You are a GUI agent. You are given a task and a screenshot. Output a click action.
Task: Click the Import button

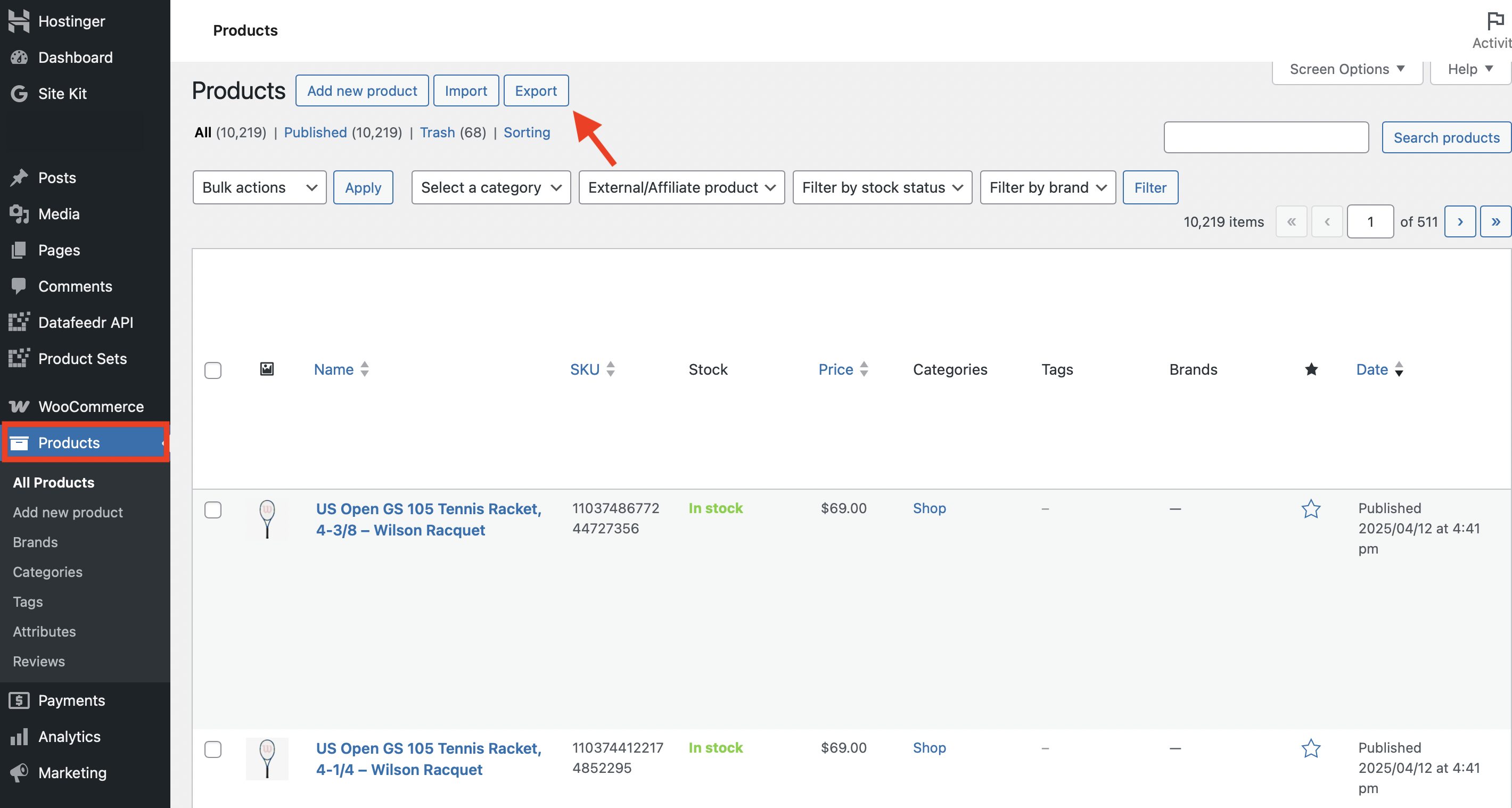tap(466, 90)
